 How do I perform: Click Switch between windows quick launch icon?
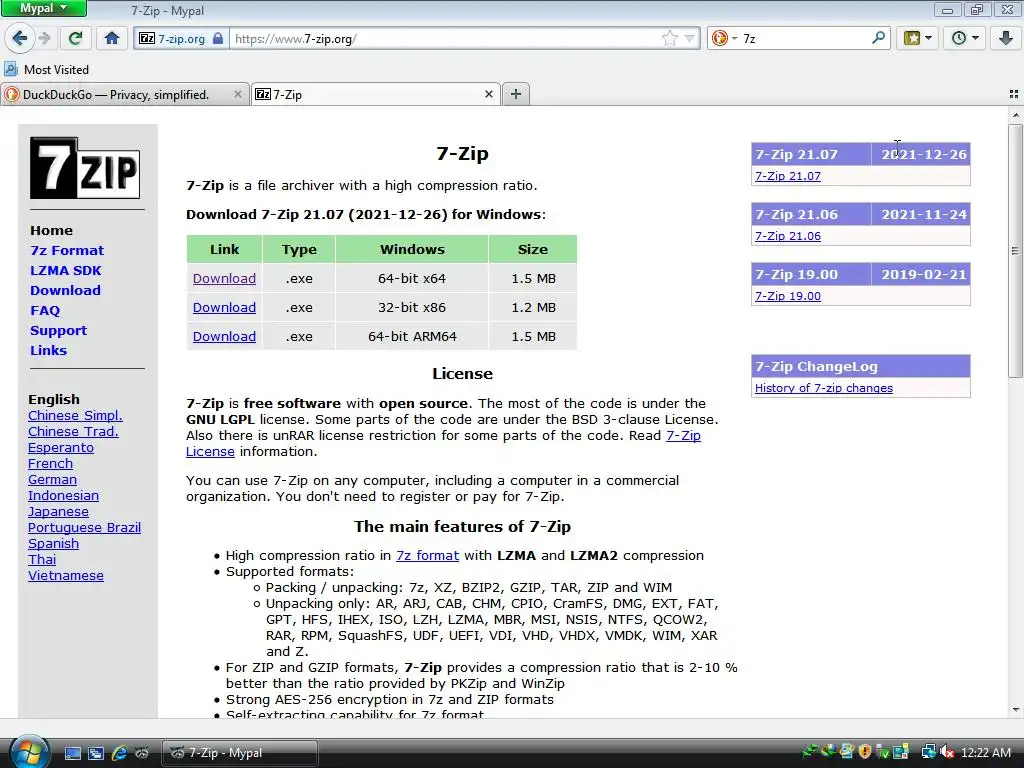[95, 753]
